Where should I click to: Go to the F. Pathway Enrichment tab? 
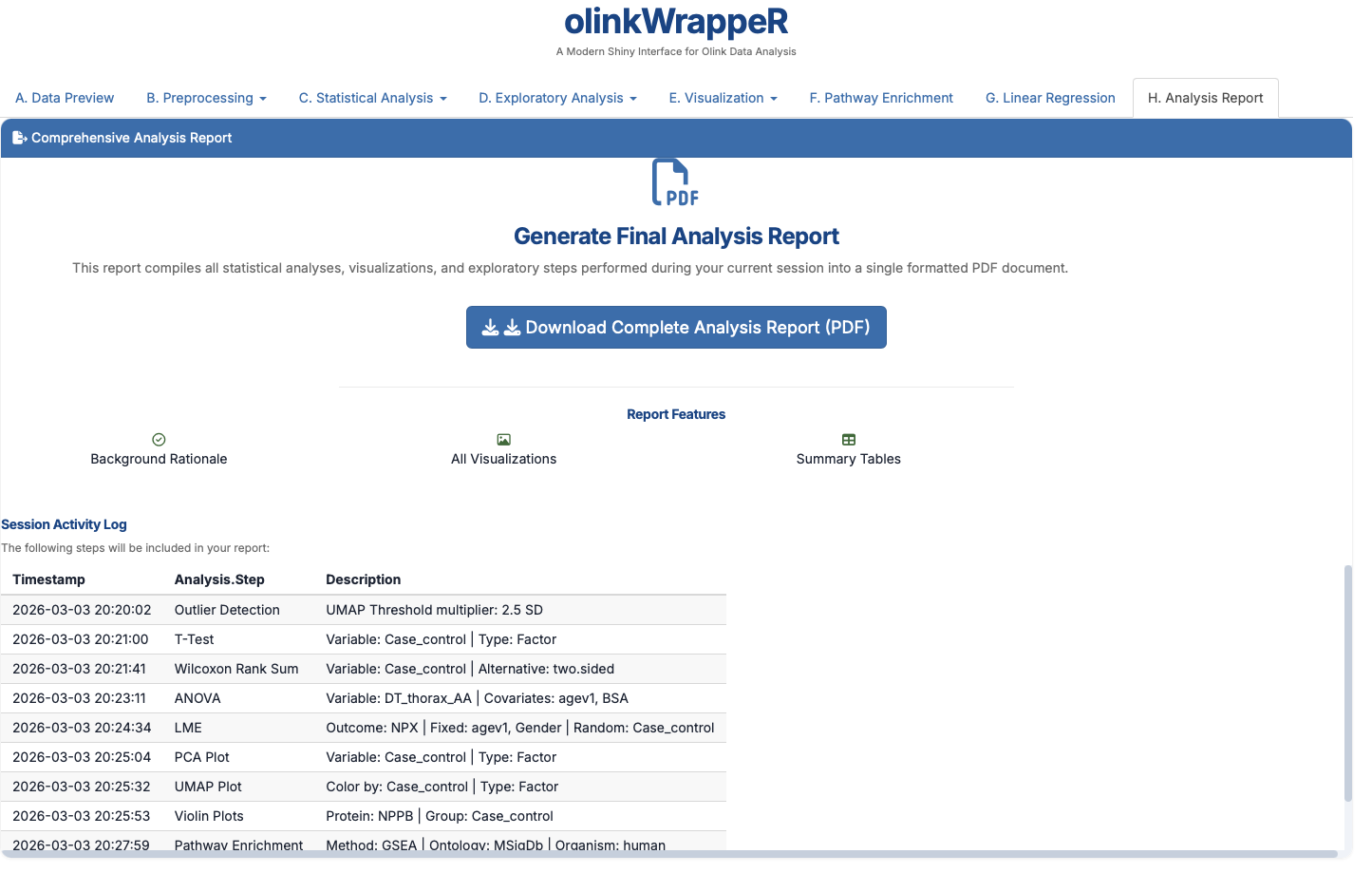880,98
